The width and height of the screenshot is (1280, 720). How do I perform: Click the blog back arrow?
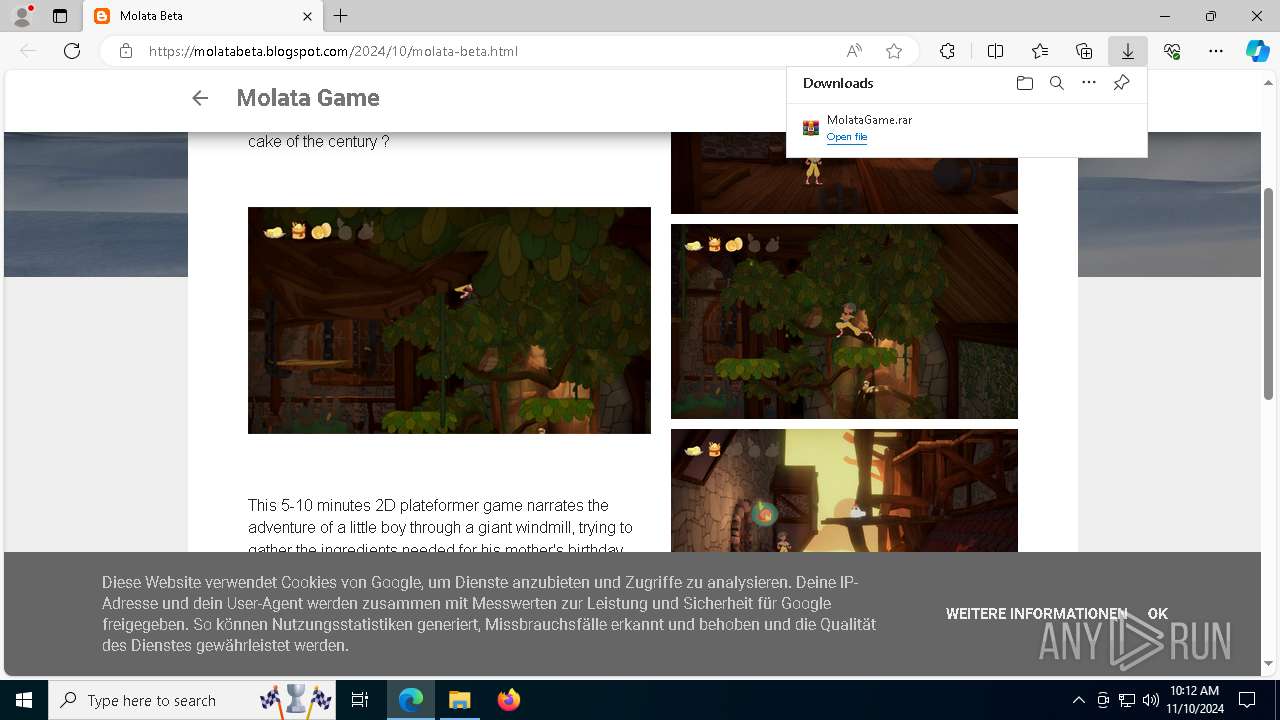(200, 98)
